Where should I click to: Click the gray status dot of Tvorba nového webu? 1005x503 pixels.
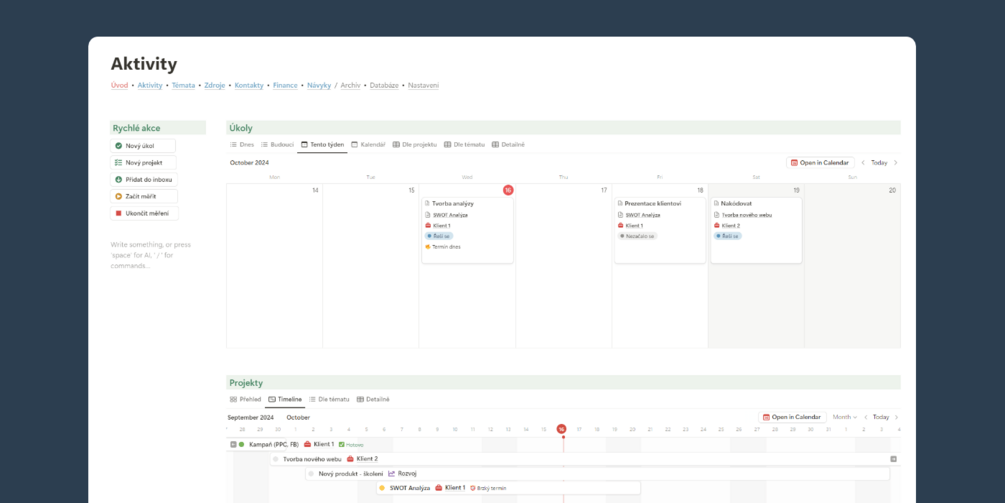(x=276, y=459)
